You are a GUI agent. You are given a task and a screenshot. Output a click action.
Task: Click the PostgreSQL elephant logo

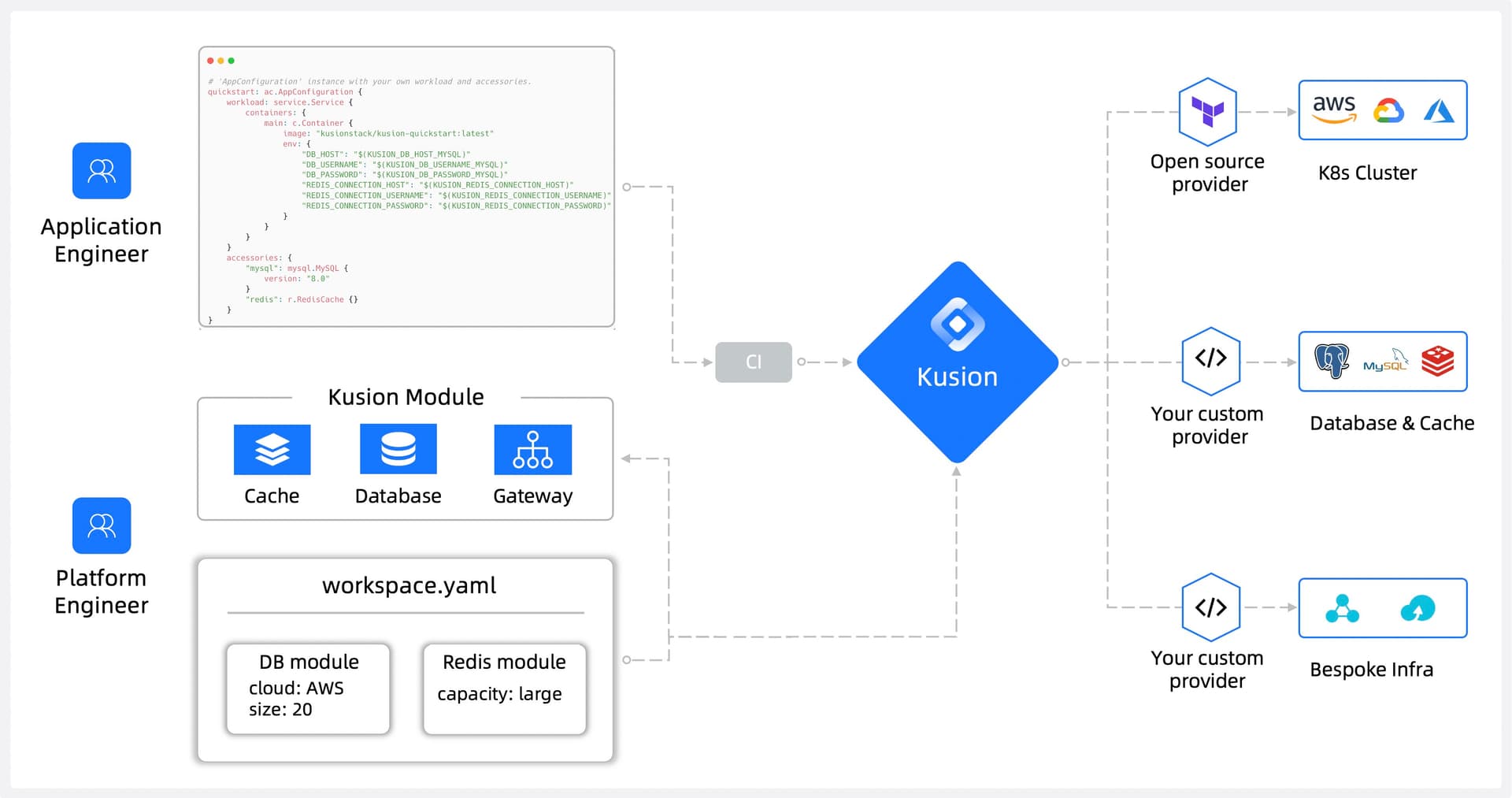click(x=1332, y=362)
